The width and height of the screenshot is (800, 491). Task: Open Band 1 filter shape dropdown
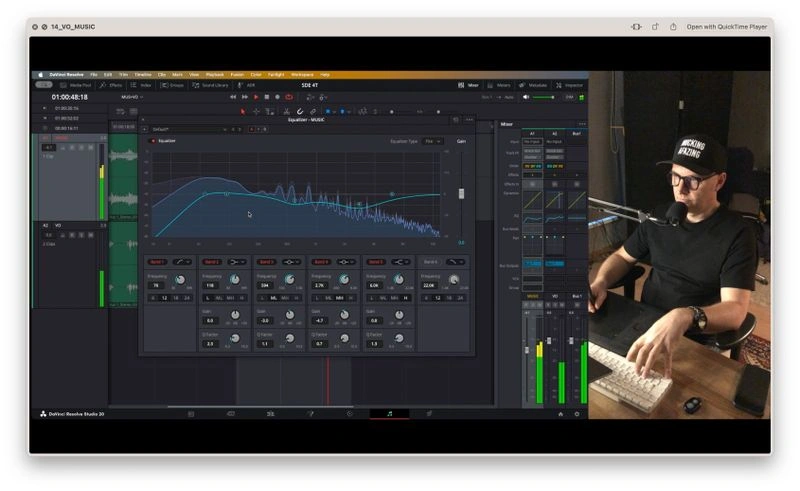[x=182, y=262]
